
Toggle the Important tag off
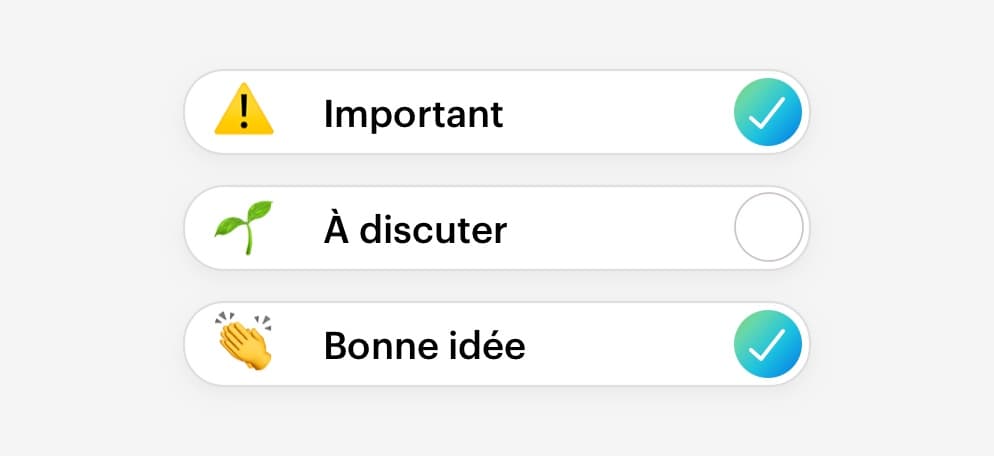[x=768, y=112]
